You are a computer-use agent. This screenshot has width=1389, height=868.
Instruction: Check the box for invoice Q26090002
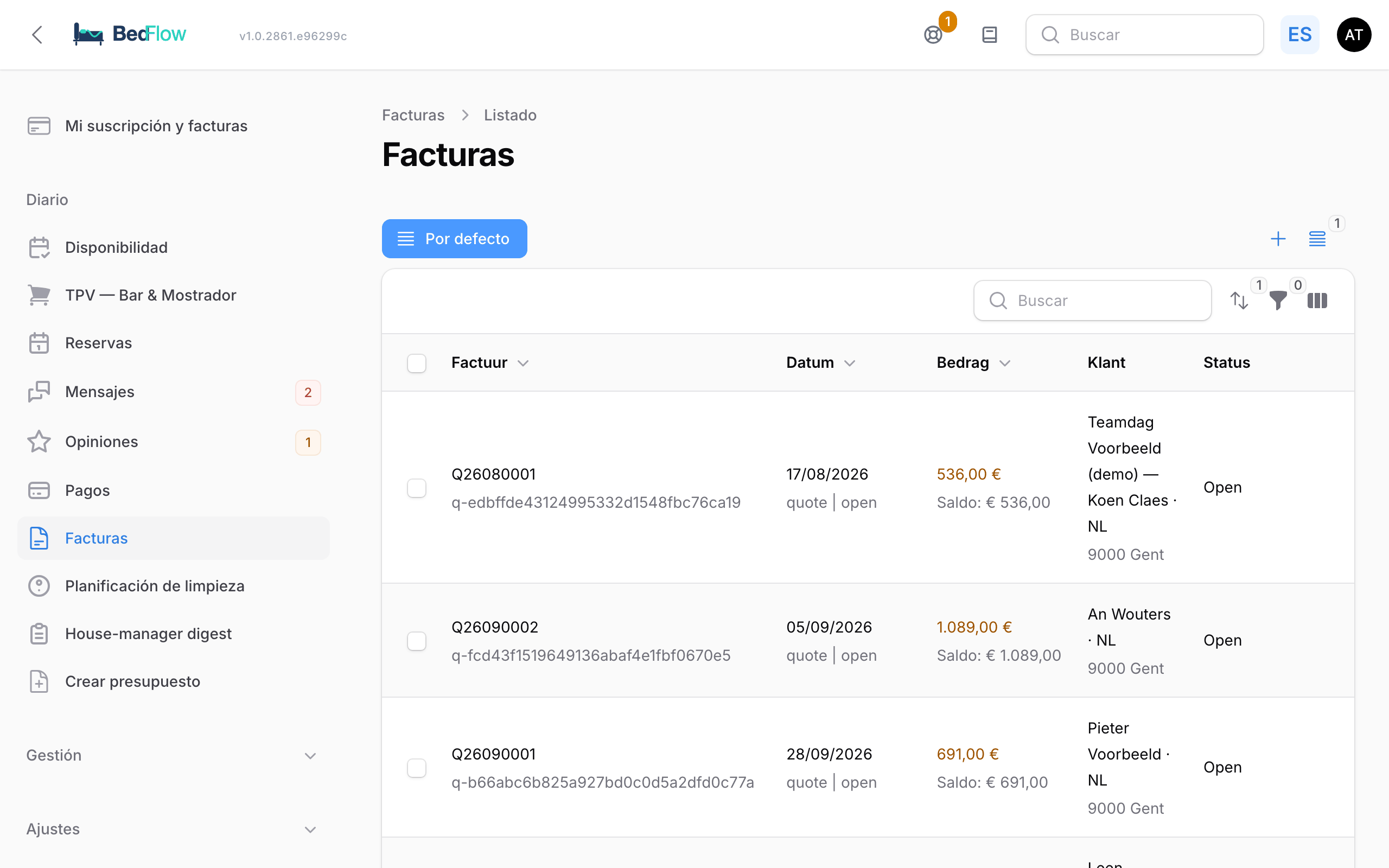417,641
